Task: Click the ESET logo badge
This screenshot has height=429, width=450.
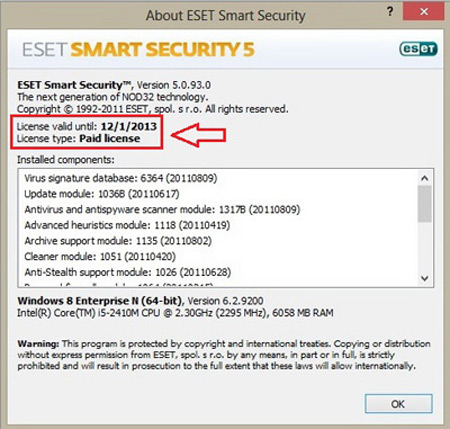Action: click(x=418, y=49)
